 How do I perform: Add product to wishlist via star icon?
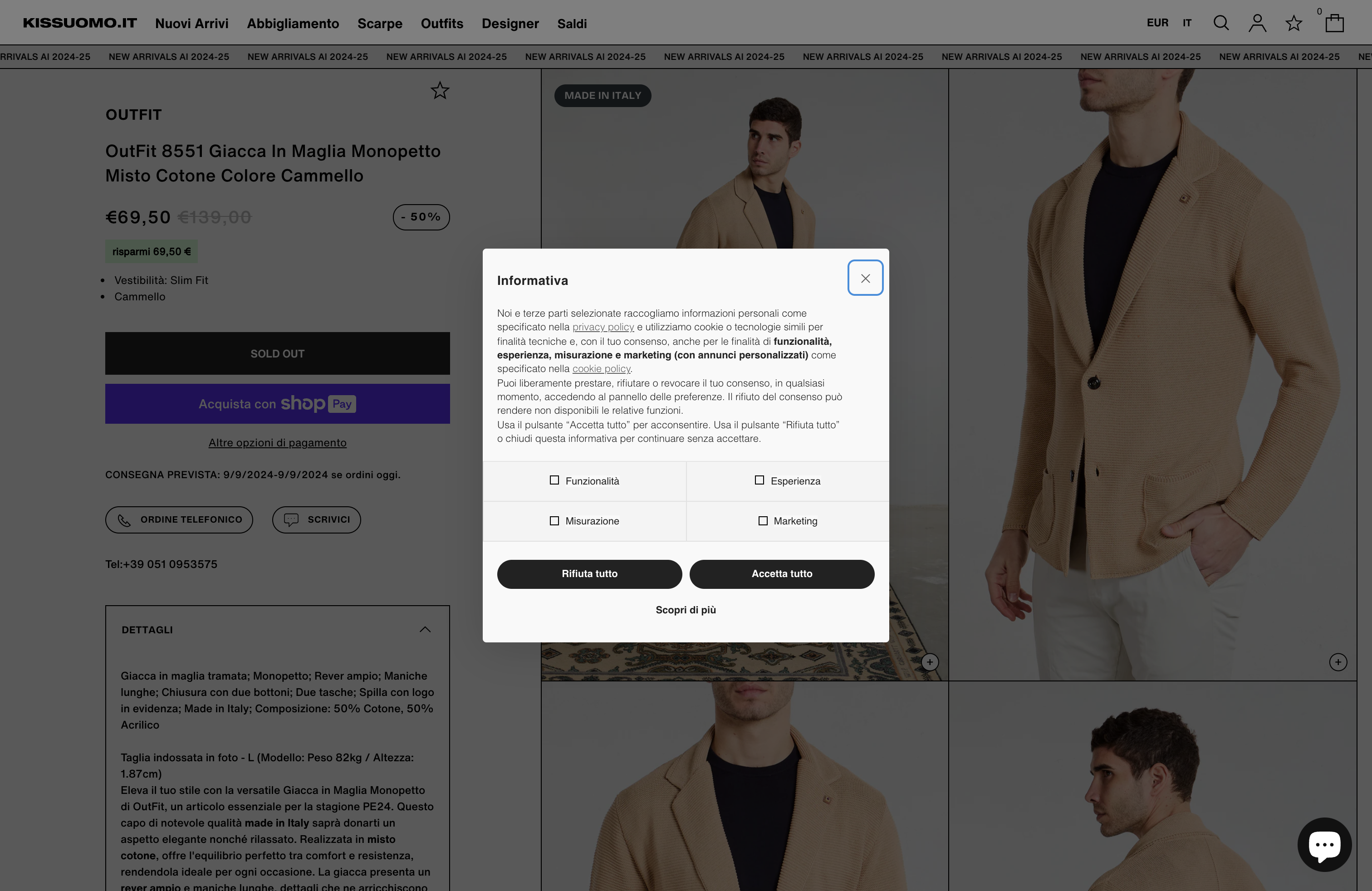coord(440,90)
